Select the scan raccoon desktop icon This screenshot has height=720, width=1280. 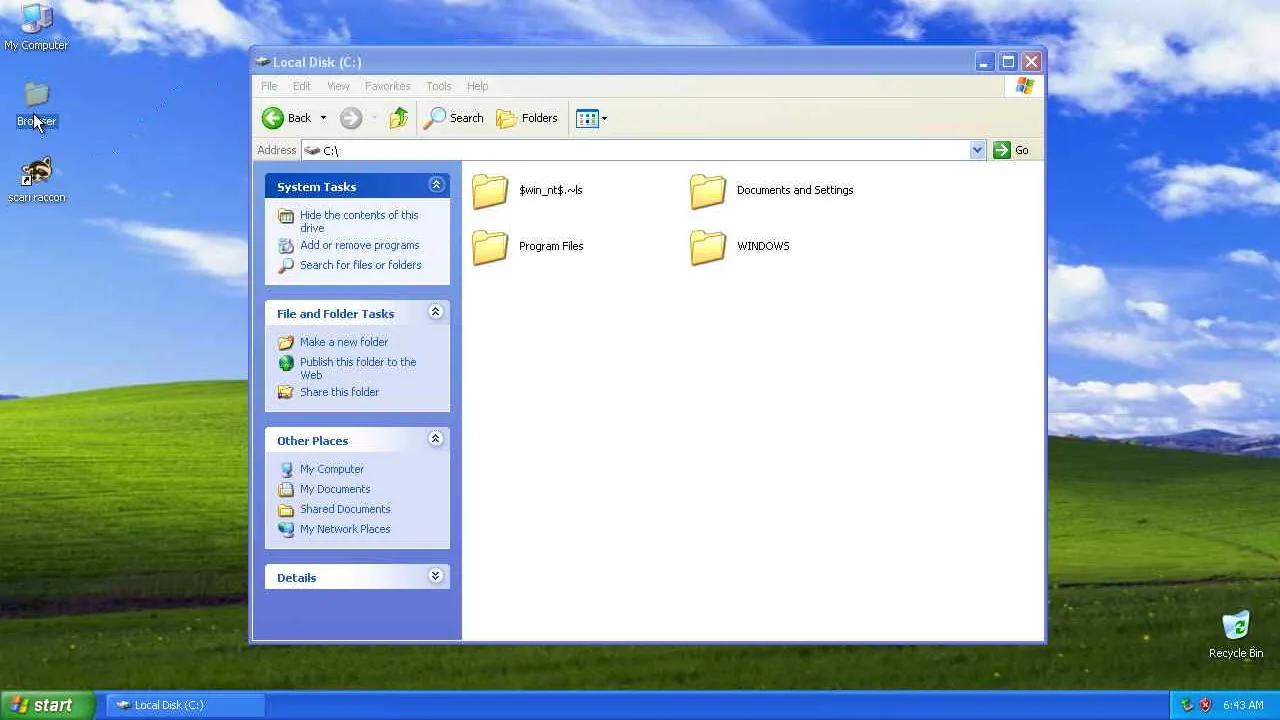(36, 180)
